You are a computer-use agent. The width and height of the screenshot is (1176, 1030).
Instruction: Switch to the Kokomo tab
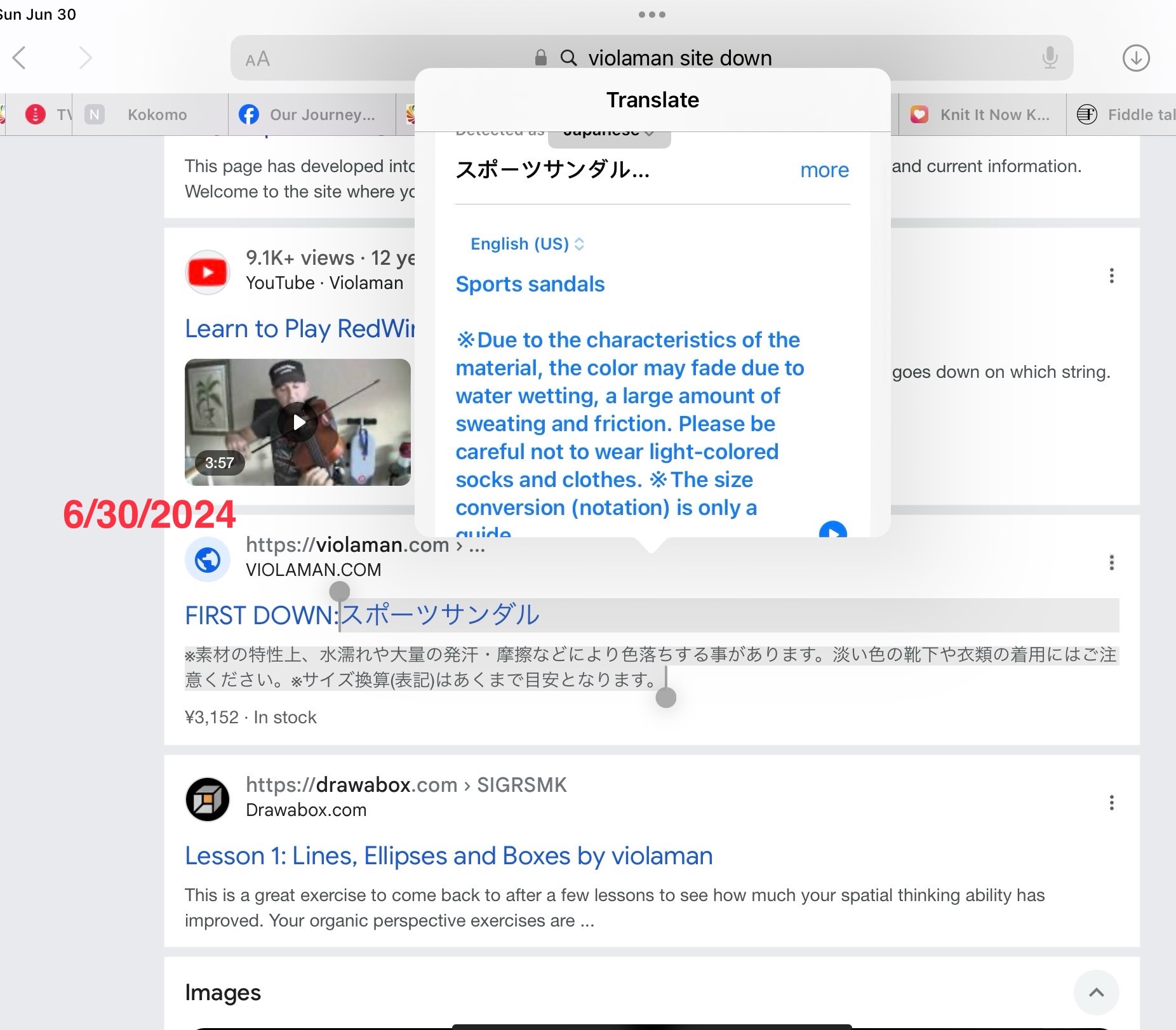(x=150, y=114)
